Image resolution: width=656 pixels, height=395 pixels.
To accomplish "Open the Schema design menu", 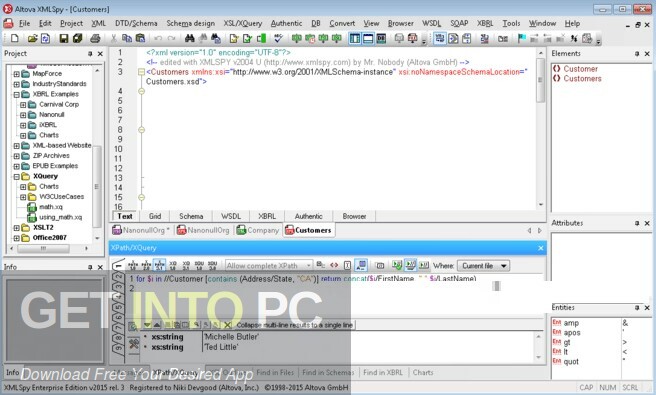I will tap(190, 23).
